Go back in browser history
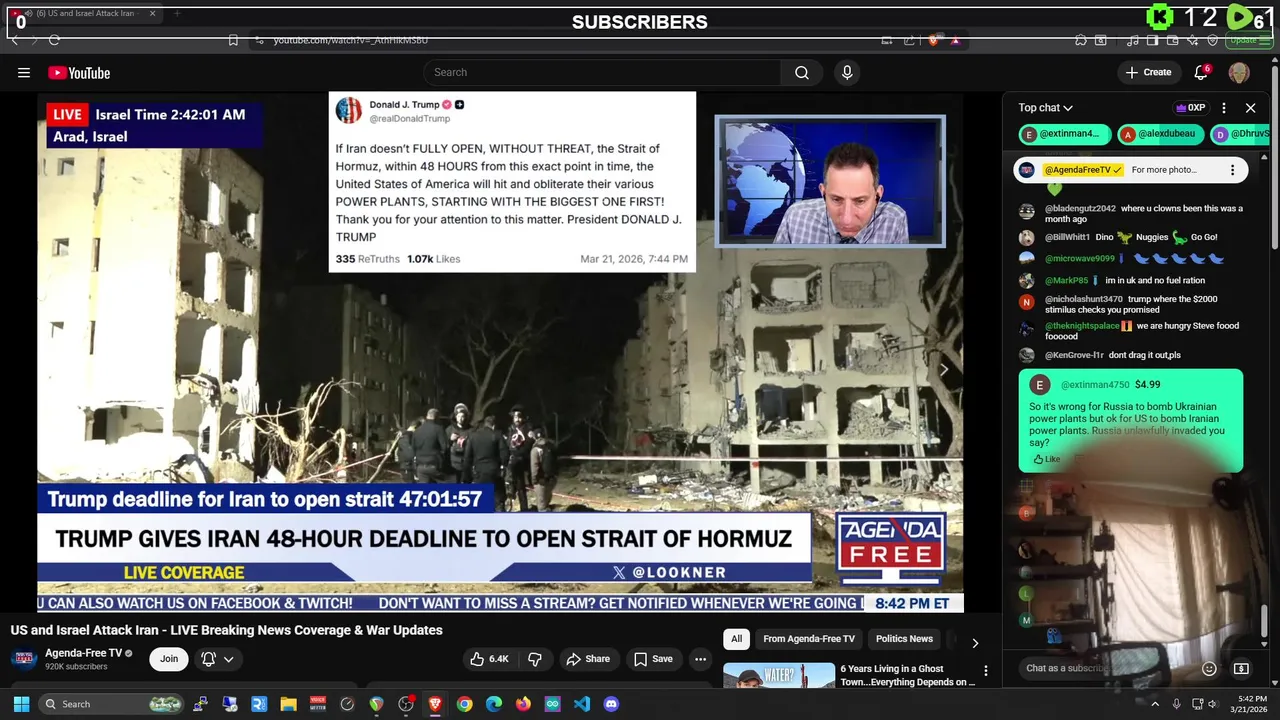 click(14, 40)
